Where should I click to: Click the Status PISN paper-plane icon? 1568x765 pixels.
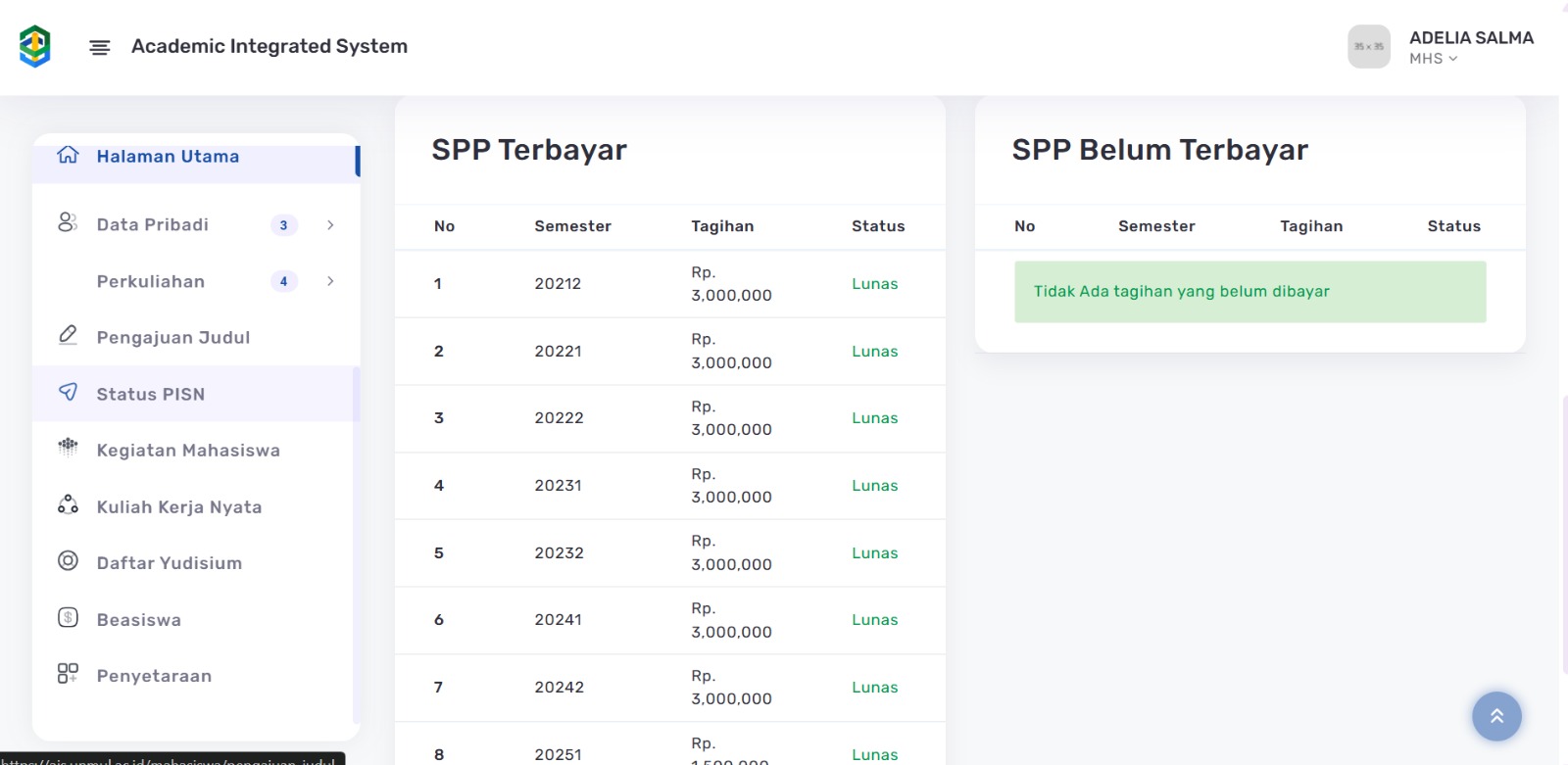(x=68, y=393)
